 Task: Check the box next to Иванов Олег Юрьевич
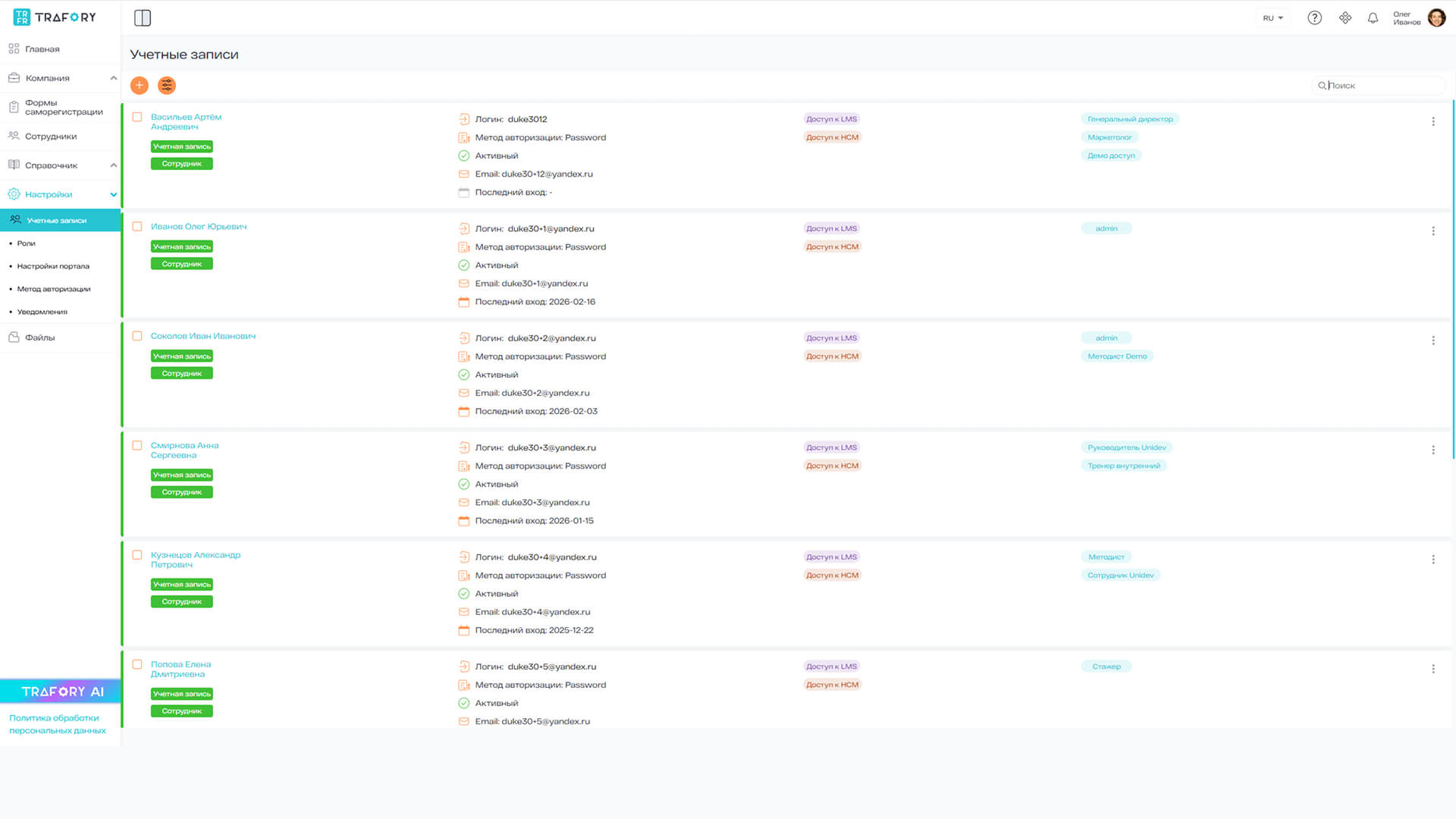pos(137,227)
